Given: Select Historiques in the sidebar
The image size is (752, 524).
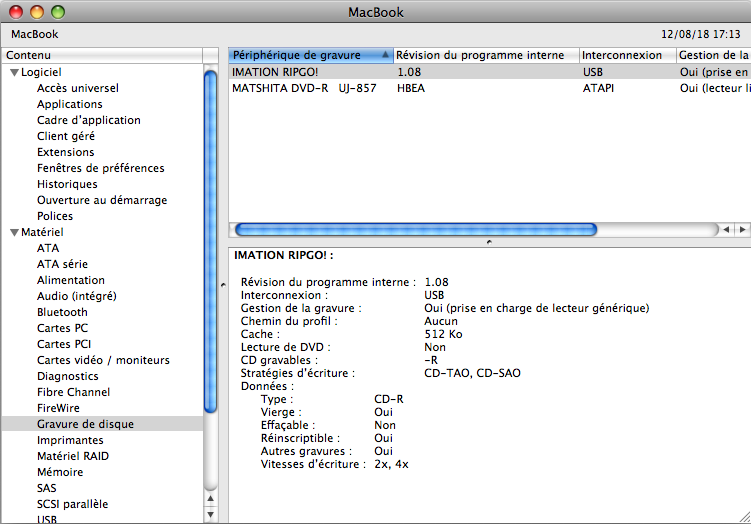Looking at the screenshot, I should click(x=67, y=184).
